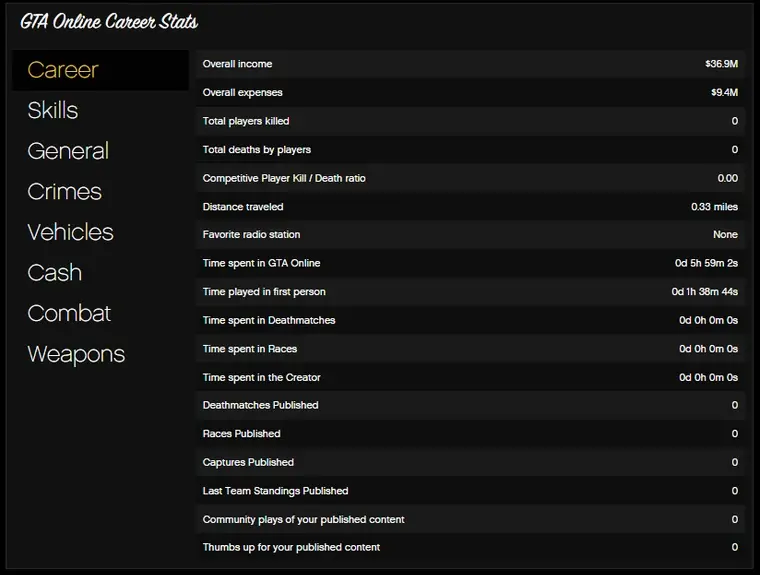Switch to the General stats section
Screen dimensions: 760x575
click(x=68, y=151)
